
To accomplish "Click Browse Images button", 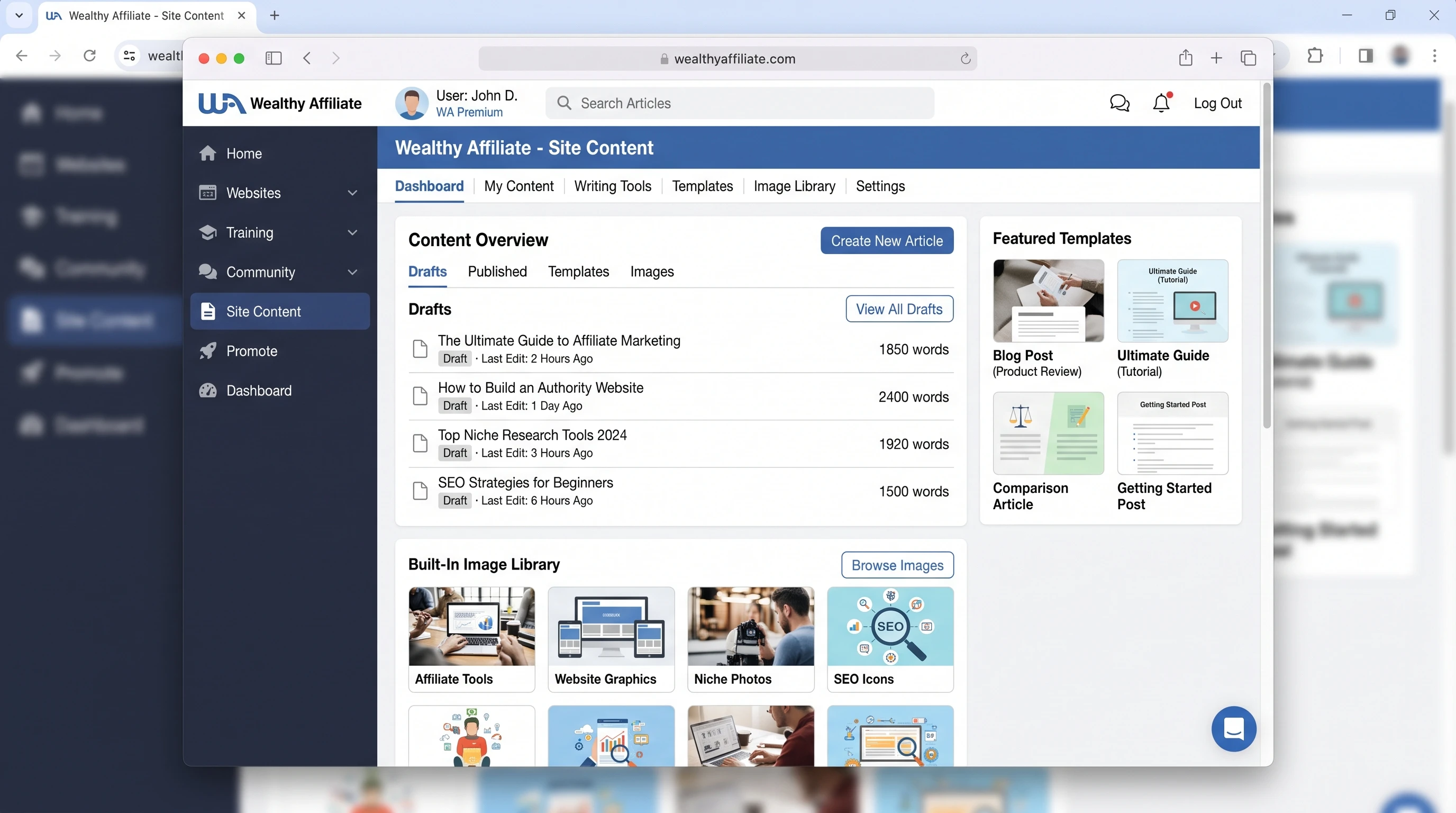I will (x=897, y=565).
